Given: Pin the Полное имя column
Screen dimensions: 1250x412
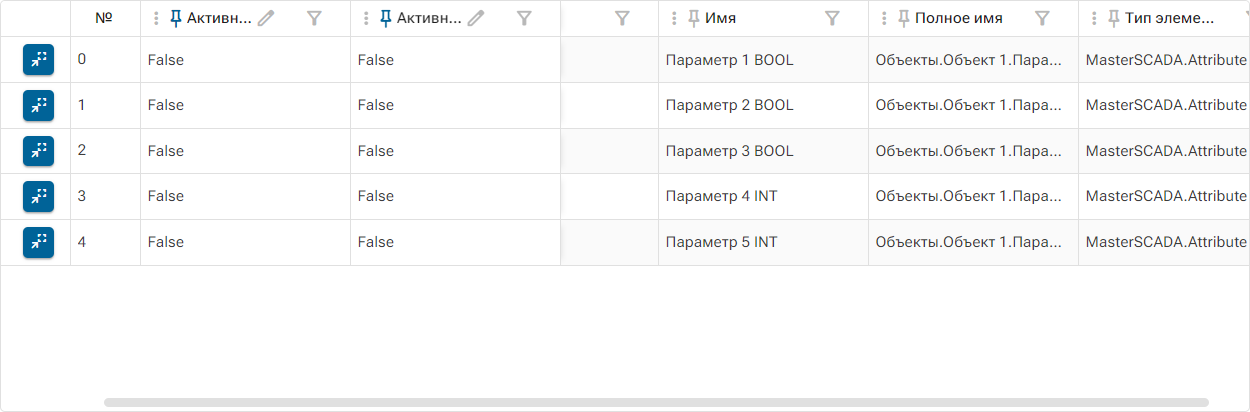Looking at the screenshot, I should [x=904, y=18].
